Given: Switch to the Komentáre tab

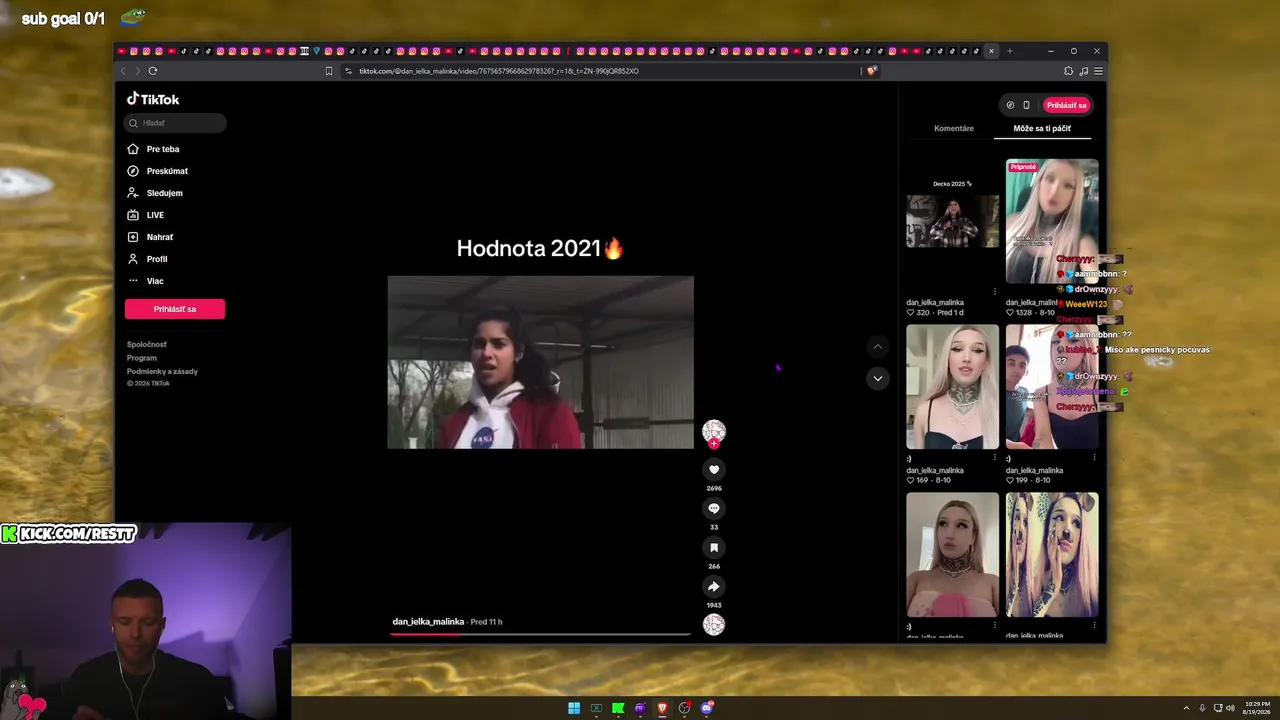Looking at the screenshot, I should point(954,128).
